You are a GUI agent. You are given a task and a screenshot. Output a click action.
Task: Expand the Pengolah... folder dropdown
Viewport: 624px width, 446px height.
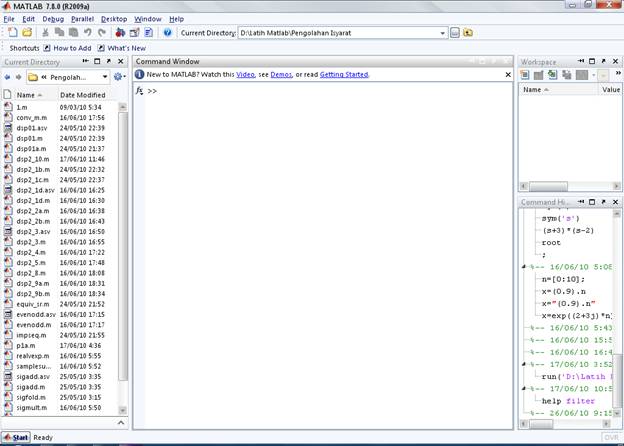click(x=105, y=76)
